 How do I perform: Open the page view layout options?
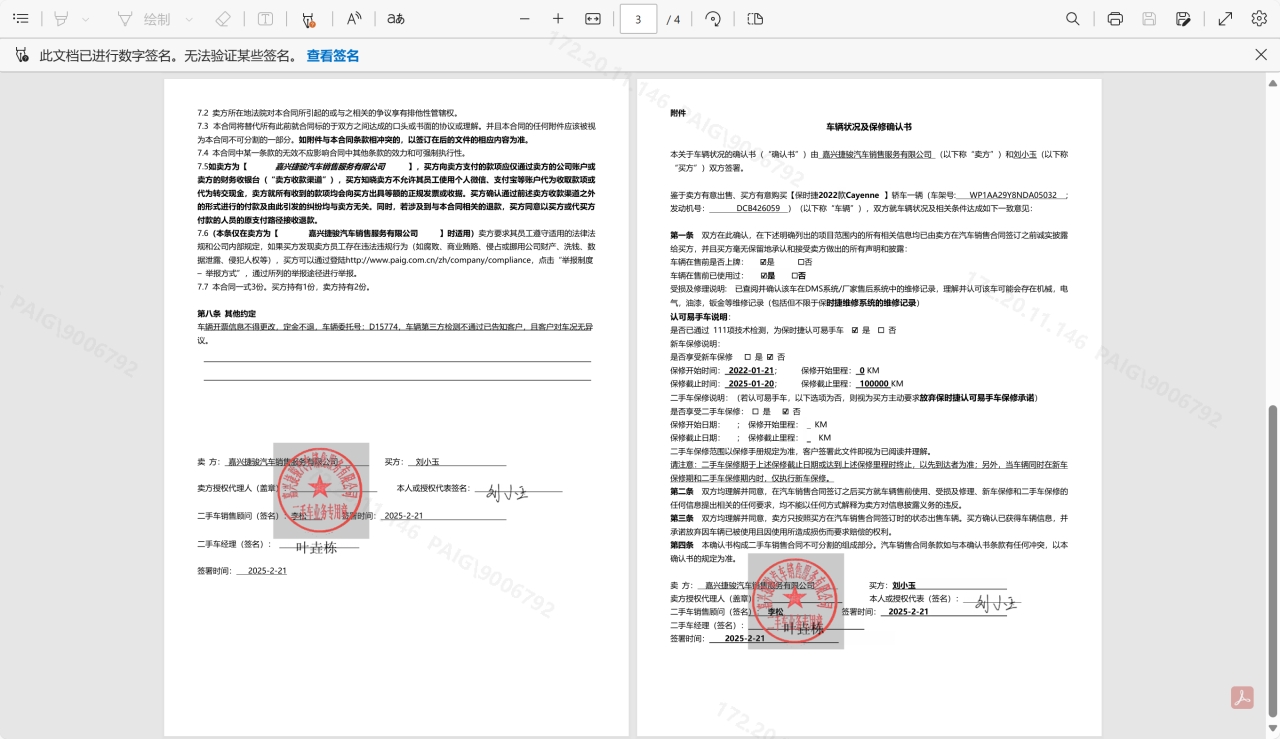(755, 19)
